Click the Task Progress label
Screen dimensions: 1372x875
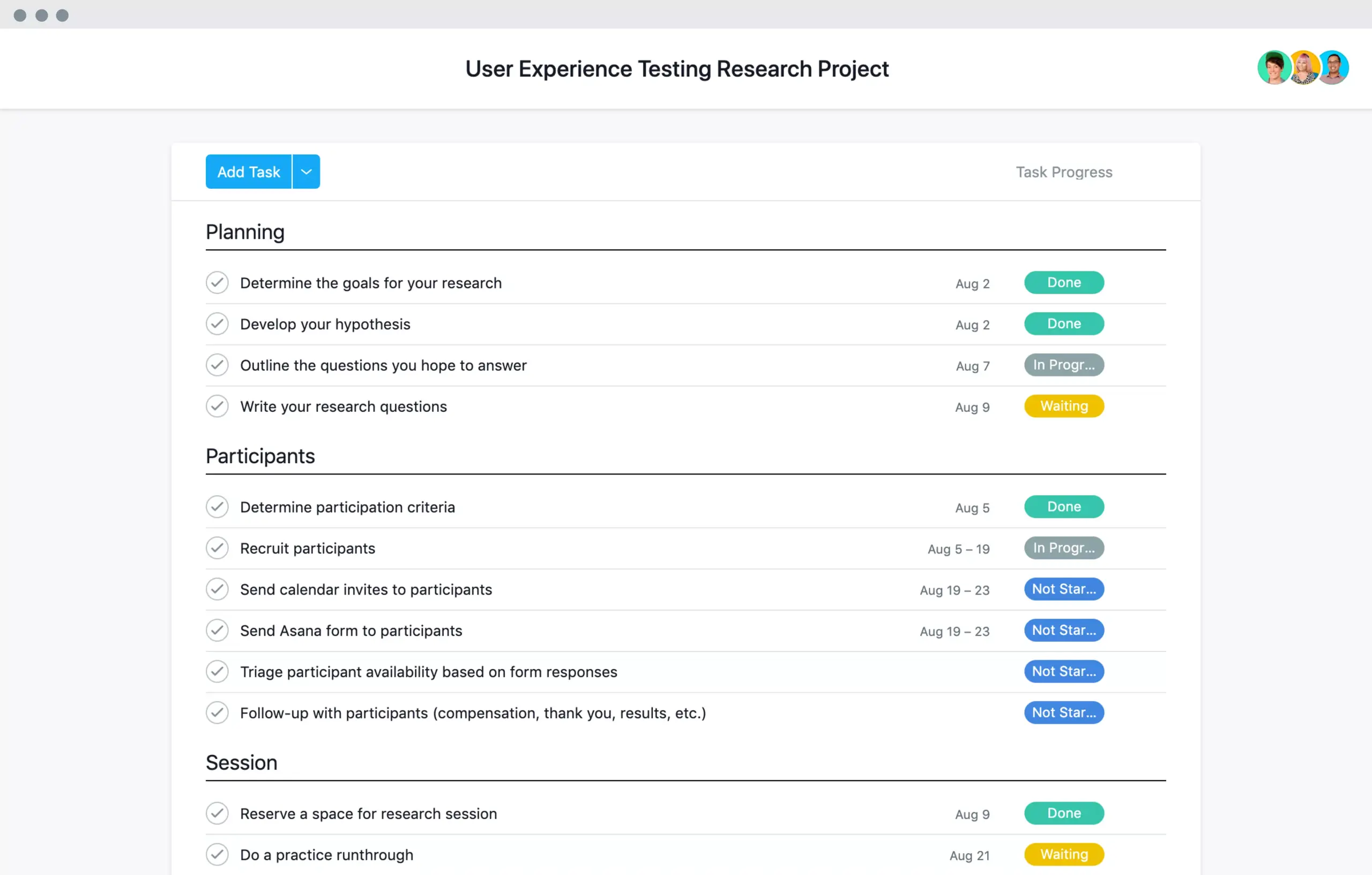coord(1062,171)
